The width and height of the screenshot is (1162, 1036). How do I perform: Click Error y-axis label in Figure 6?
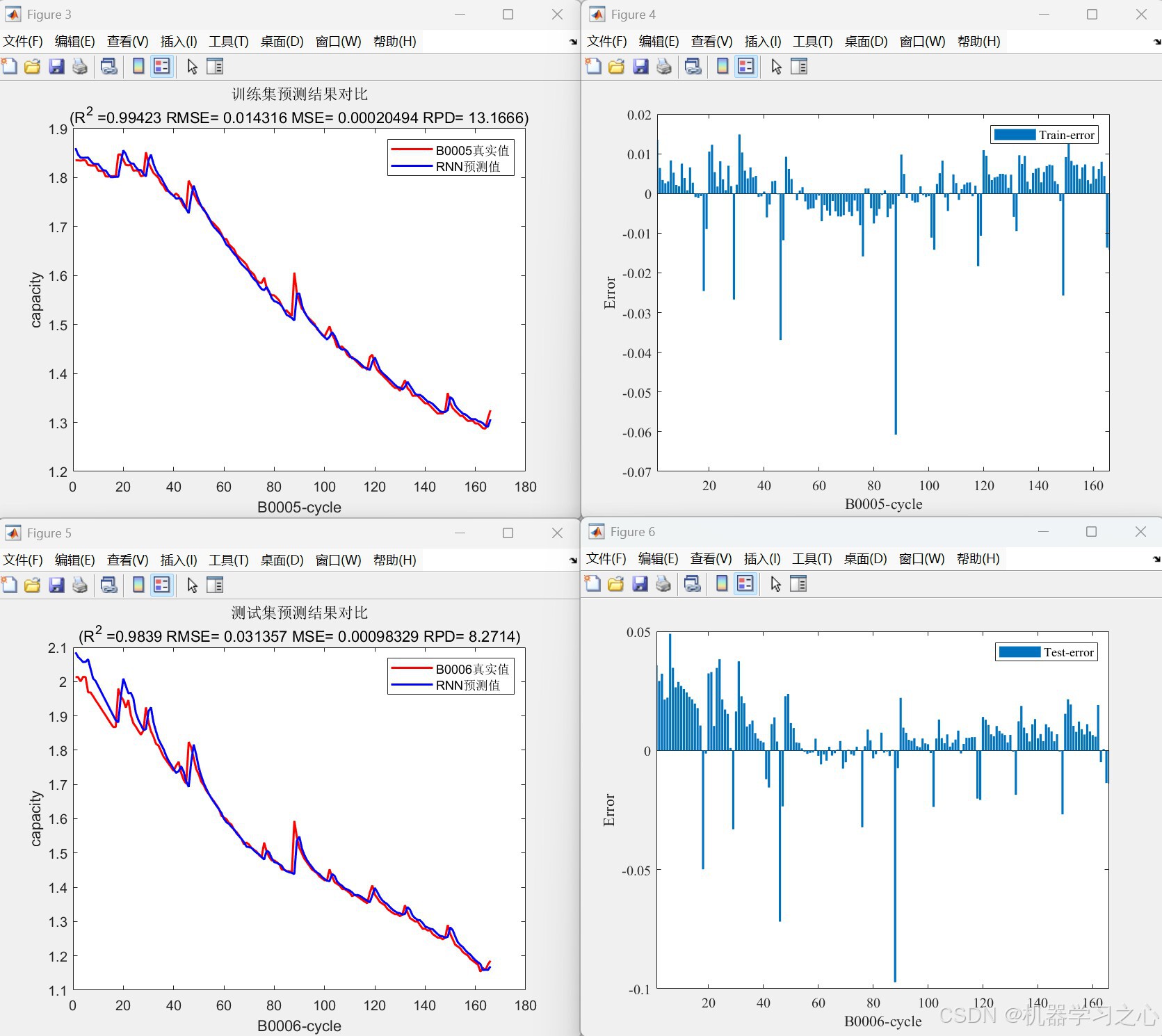(x=609, y=810)
